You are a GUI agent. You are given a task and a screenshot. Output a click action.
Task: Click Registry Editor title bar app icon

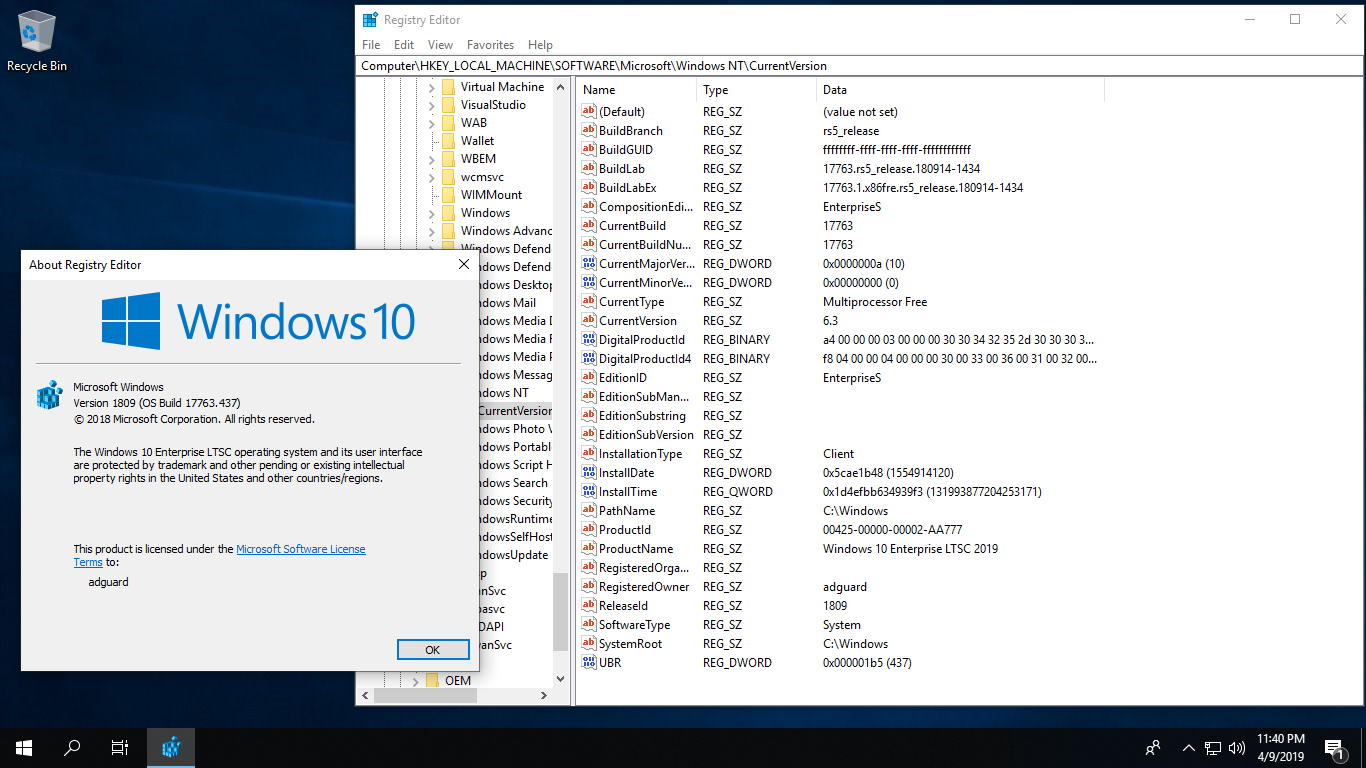[369, 19]
